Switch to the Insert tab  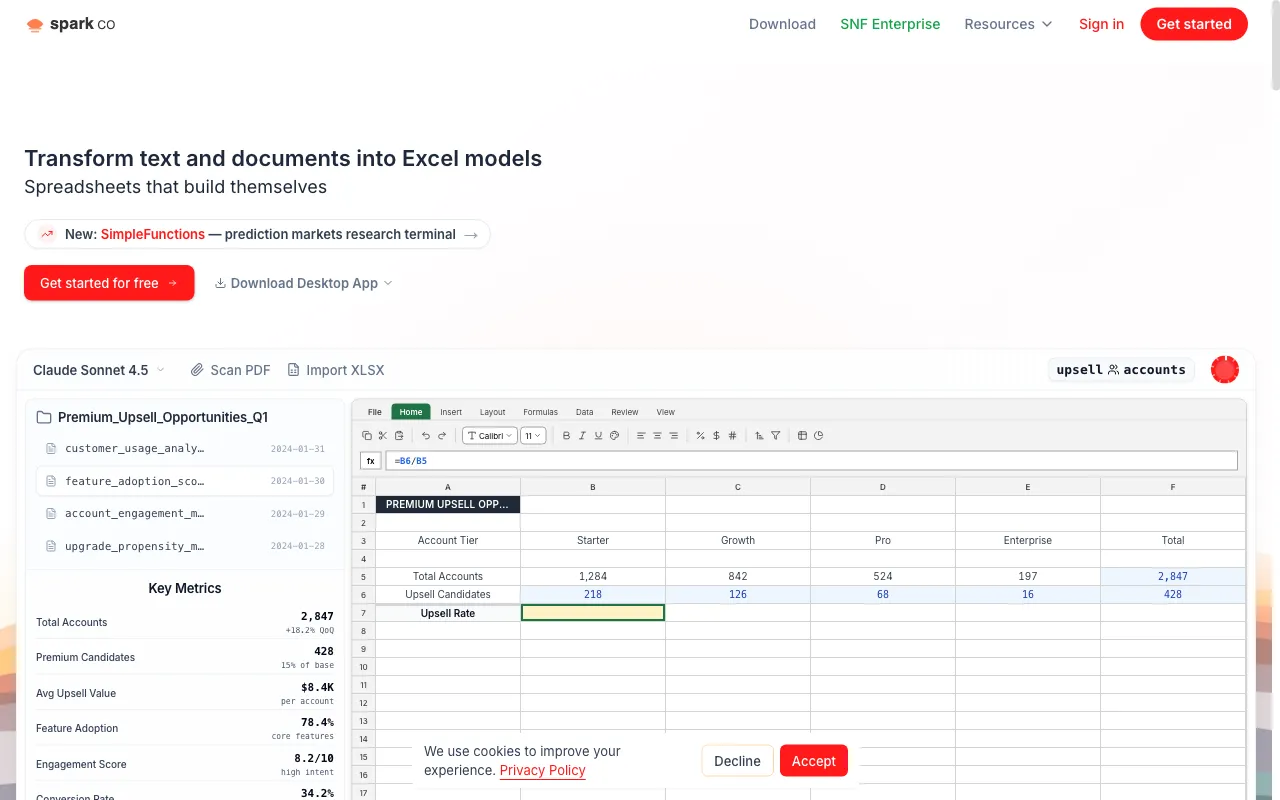coord(451,412)
